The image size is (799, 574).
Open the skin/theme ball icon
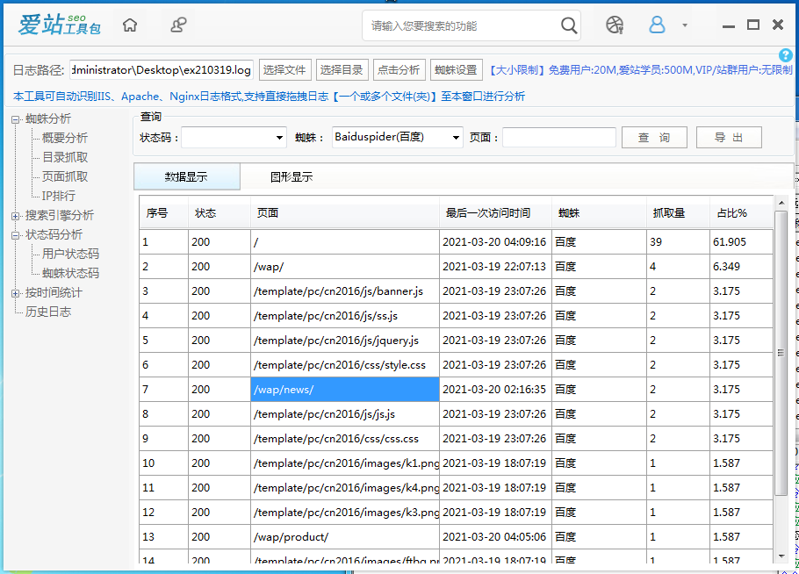tap(615, 25)
